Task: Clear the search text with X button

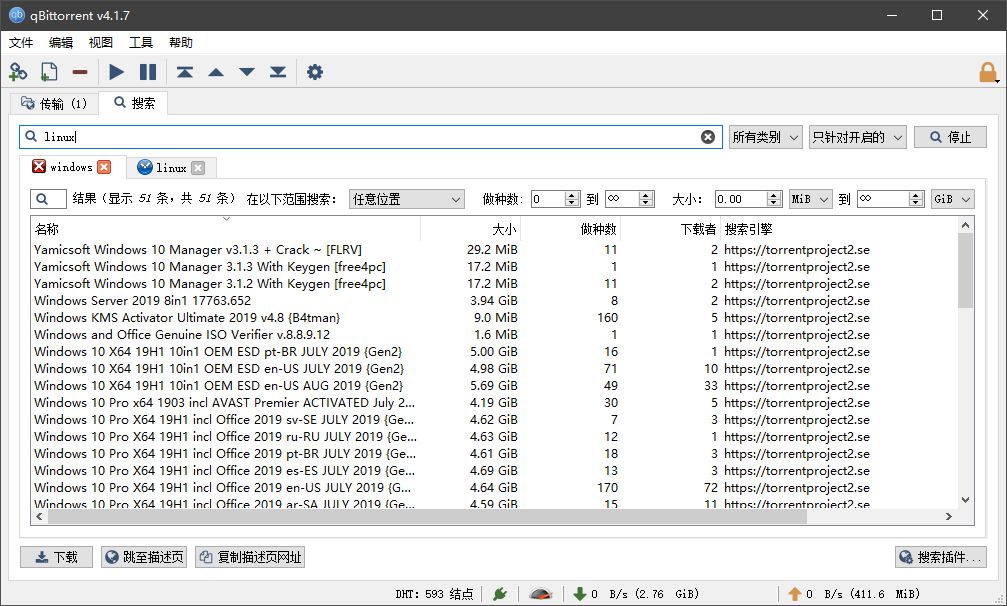Action: click(x=708, y=137)
